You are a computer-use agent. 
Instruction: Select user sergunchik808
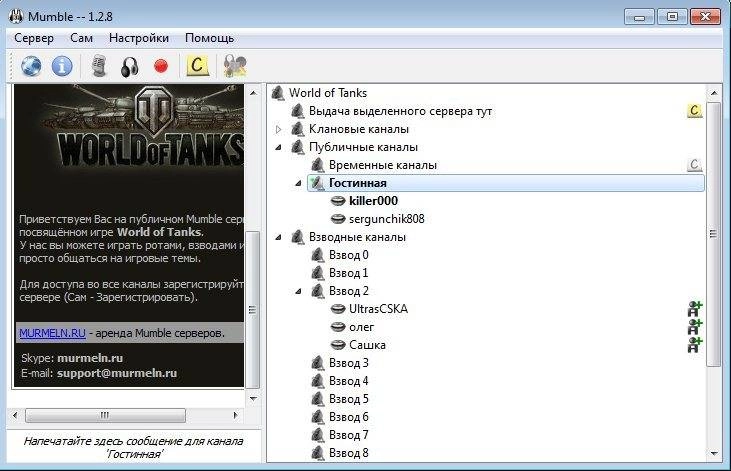click(386, 219)
